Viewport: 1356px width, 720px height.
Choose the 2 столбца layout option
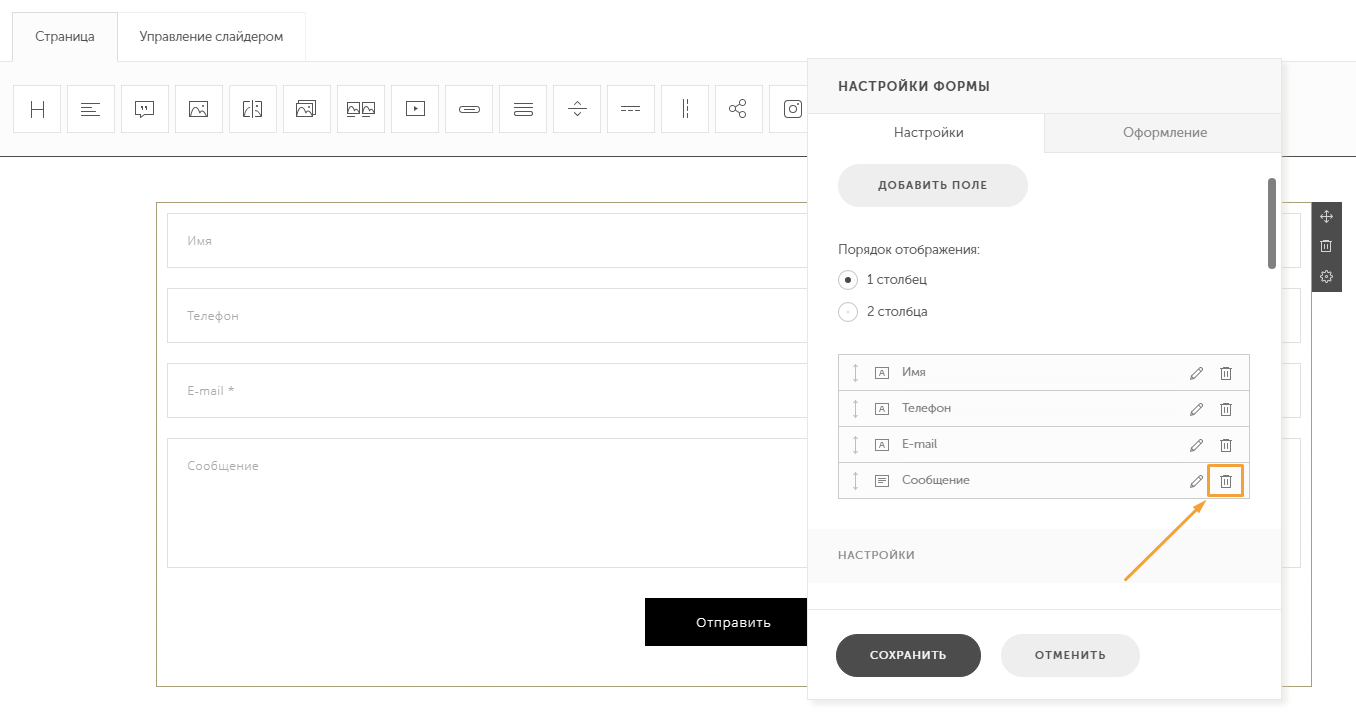click(x=848, y=312)
